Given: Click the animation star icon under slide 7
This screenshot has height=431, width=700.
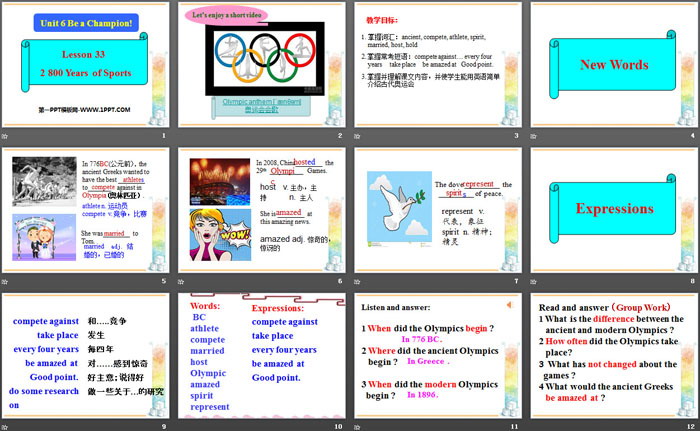Looking at the screenshot, I should [x=358, y=281].
